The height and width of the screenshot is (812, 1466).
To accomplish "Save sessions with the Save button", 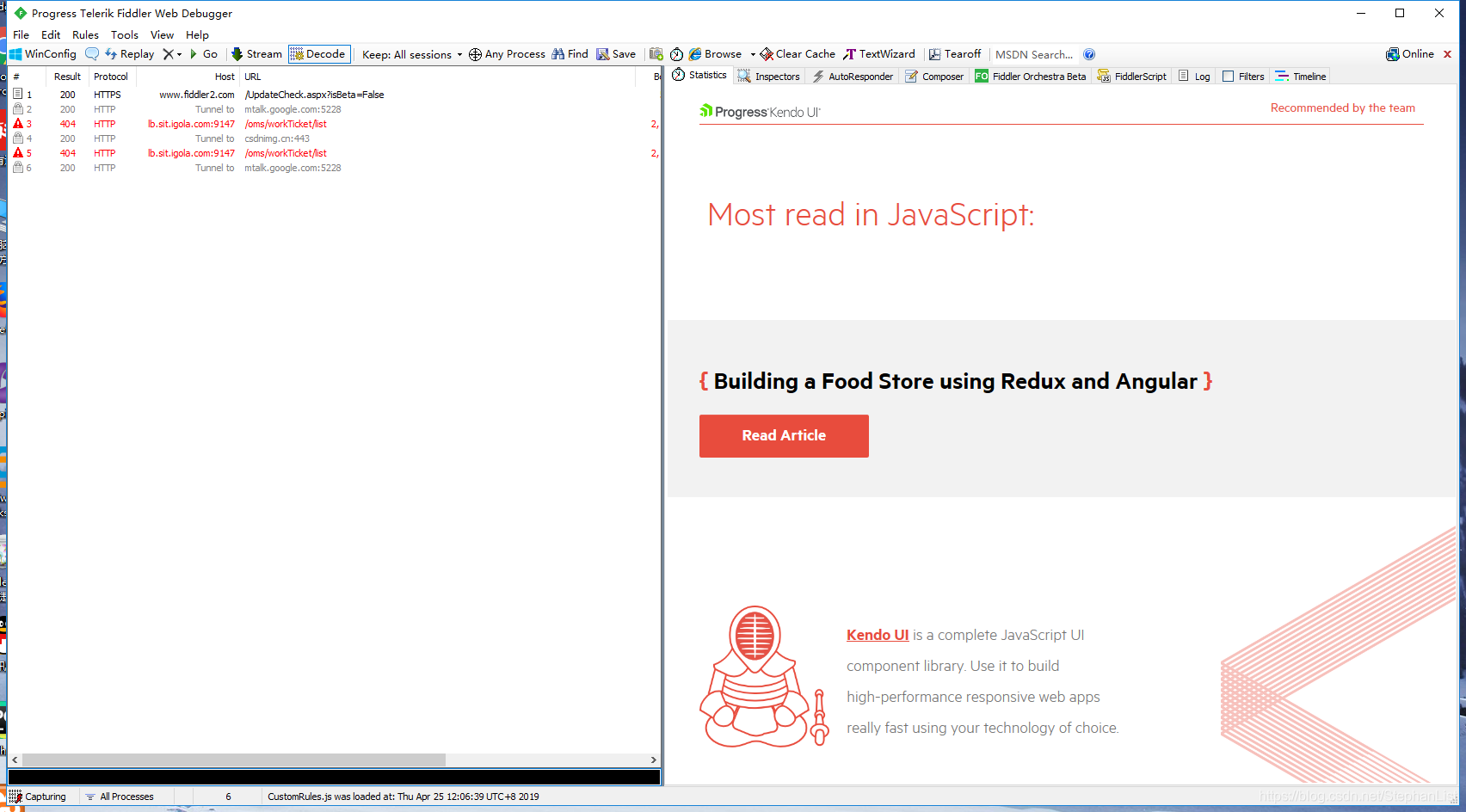I will point(616,54).
